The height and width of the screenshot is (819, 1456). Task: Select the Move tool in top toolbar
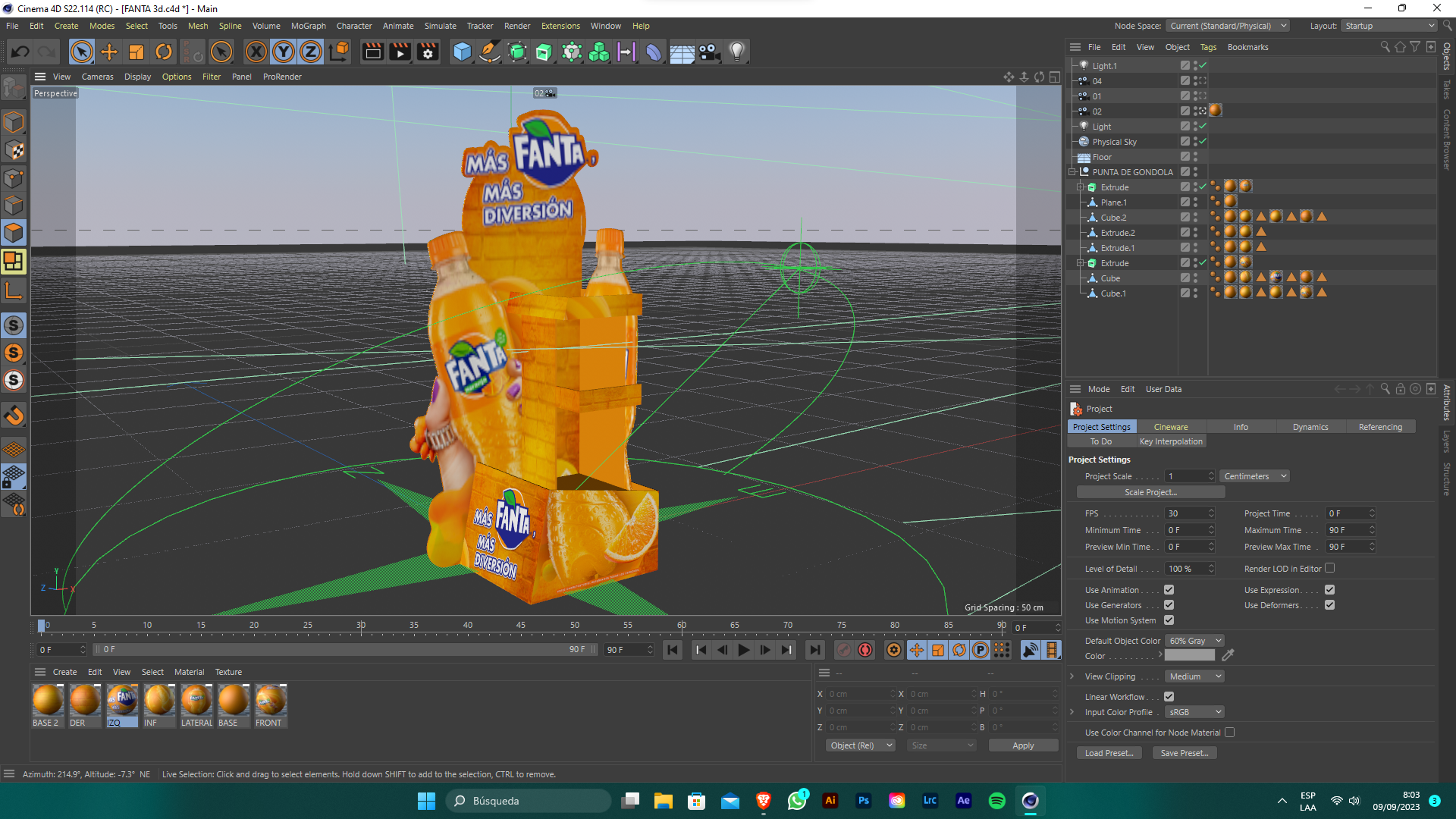(109, 52)
